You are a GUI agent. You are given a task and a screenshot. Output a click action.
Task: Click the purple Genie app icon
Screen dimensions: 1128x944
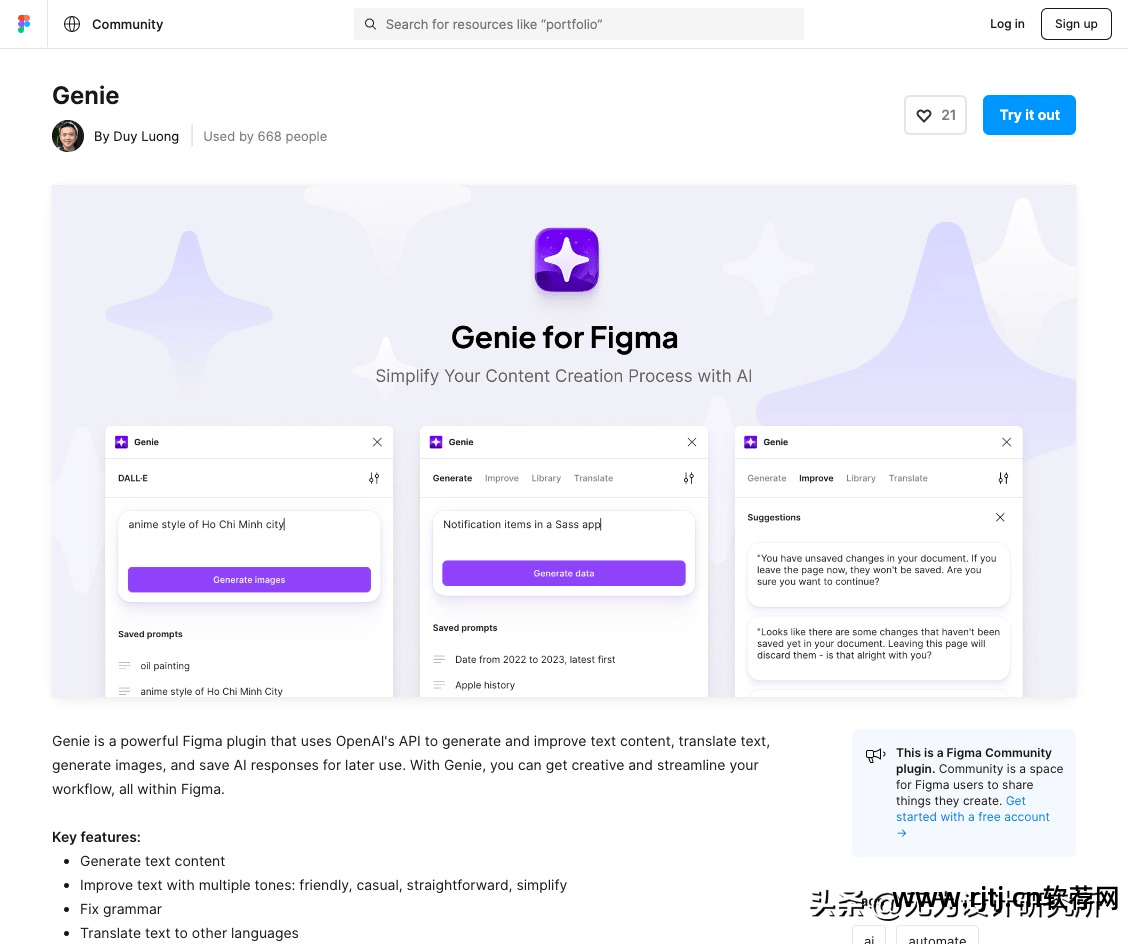566,260
